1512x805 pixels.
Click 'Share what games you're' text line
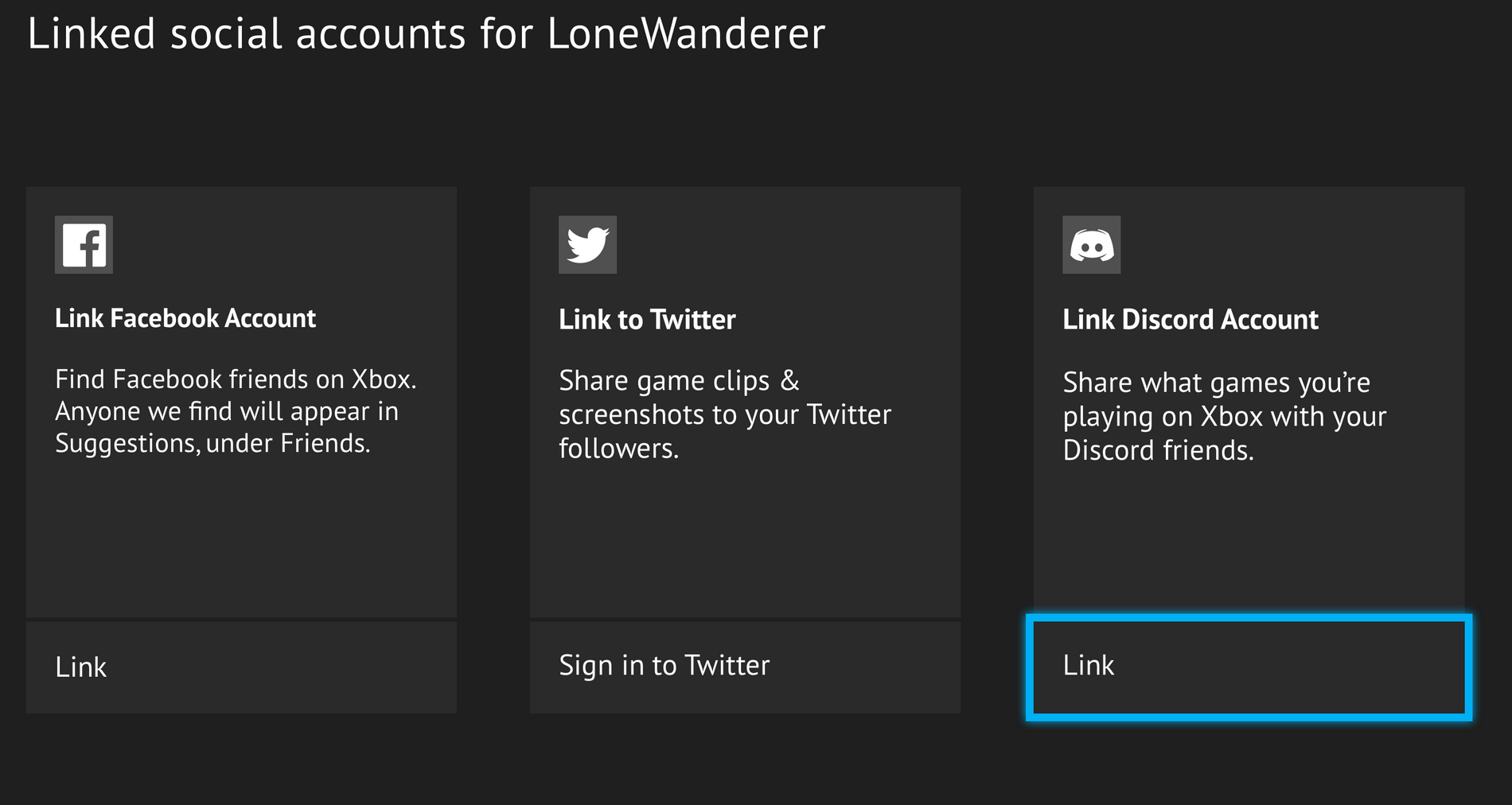(x=1216, y=383)
